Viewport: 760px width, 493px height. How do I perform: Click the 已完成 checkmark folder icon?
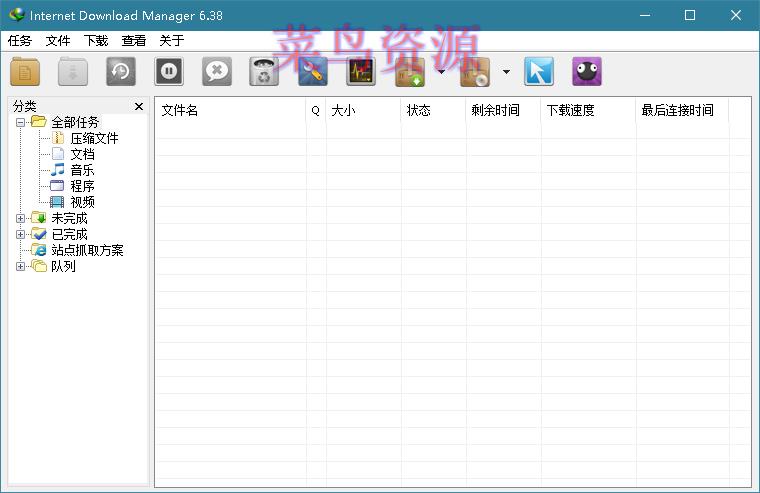39,234
